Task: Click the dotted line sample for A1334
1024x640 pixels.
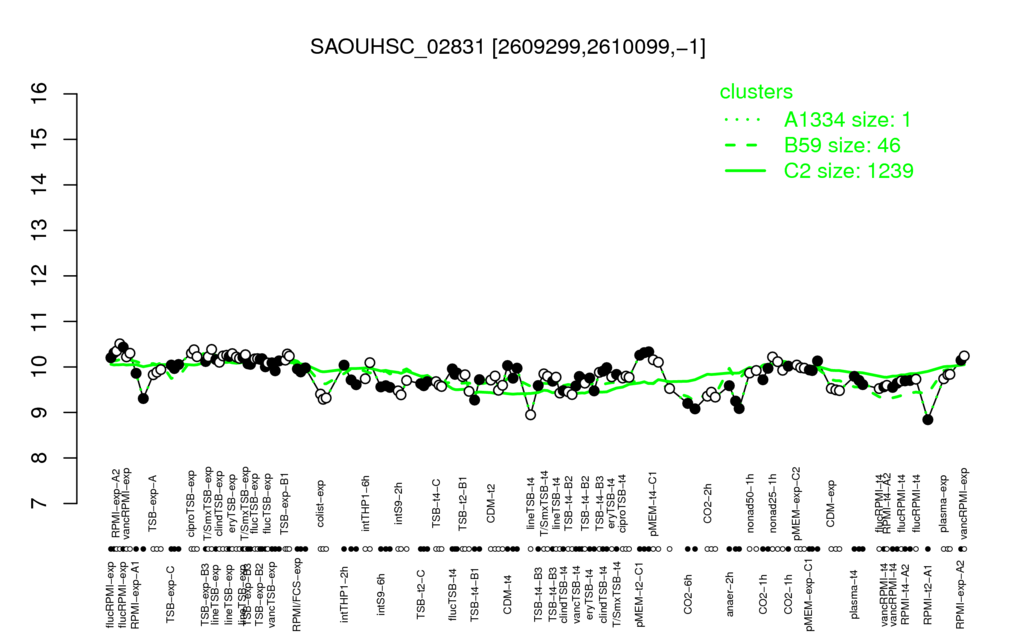Action: (744, 120)
